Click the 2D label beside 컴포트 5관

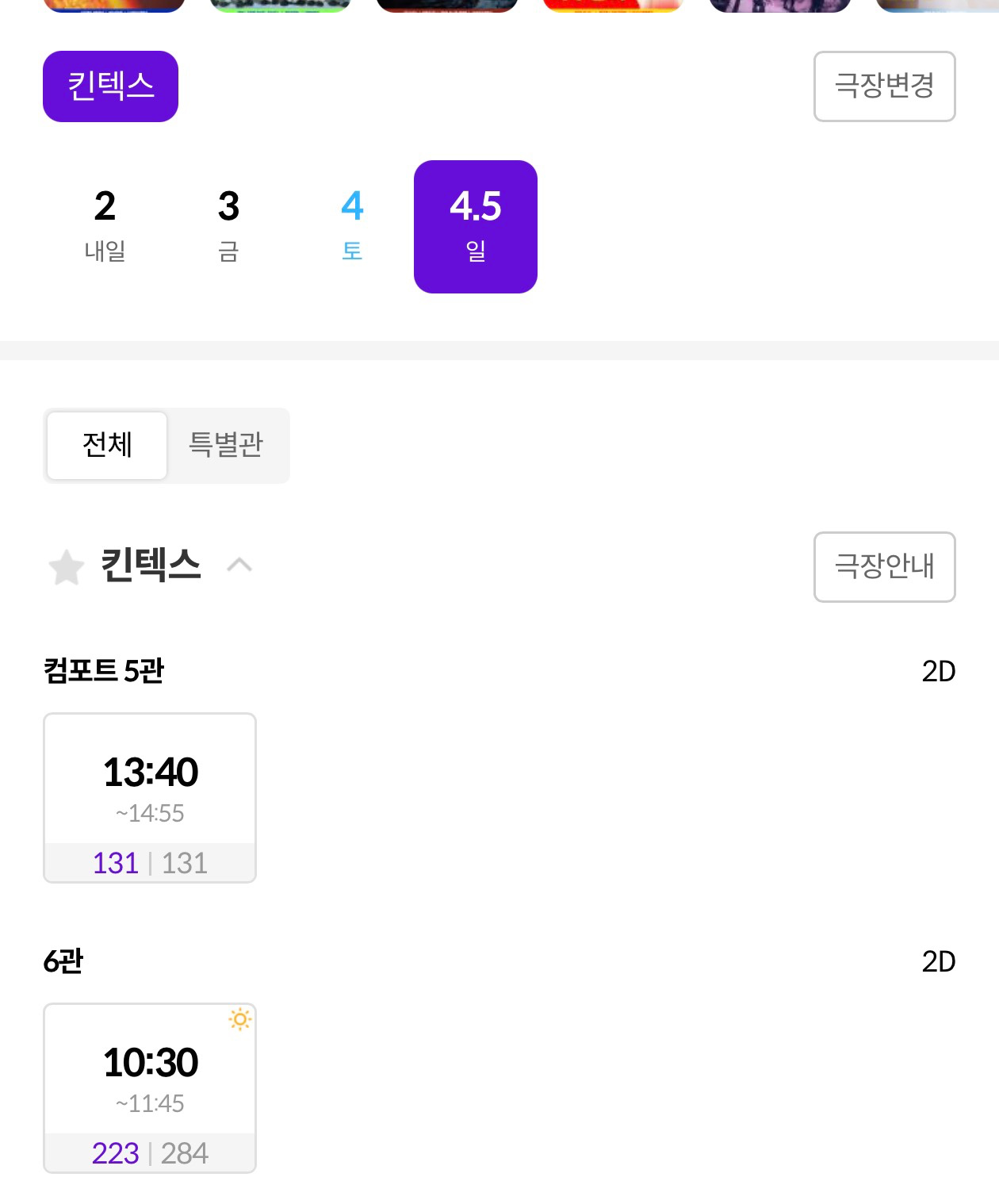point(938,671)
